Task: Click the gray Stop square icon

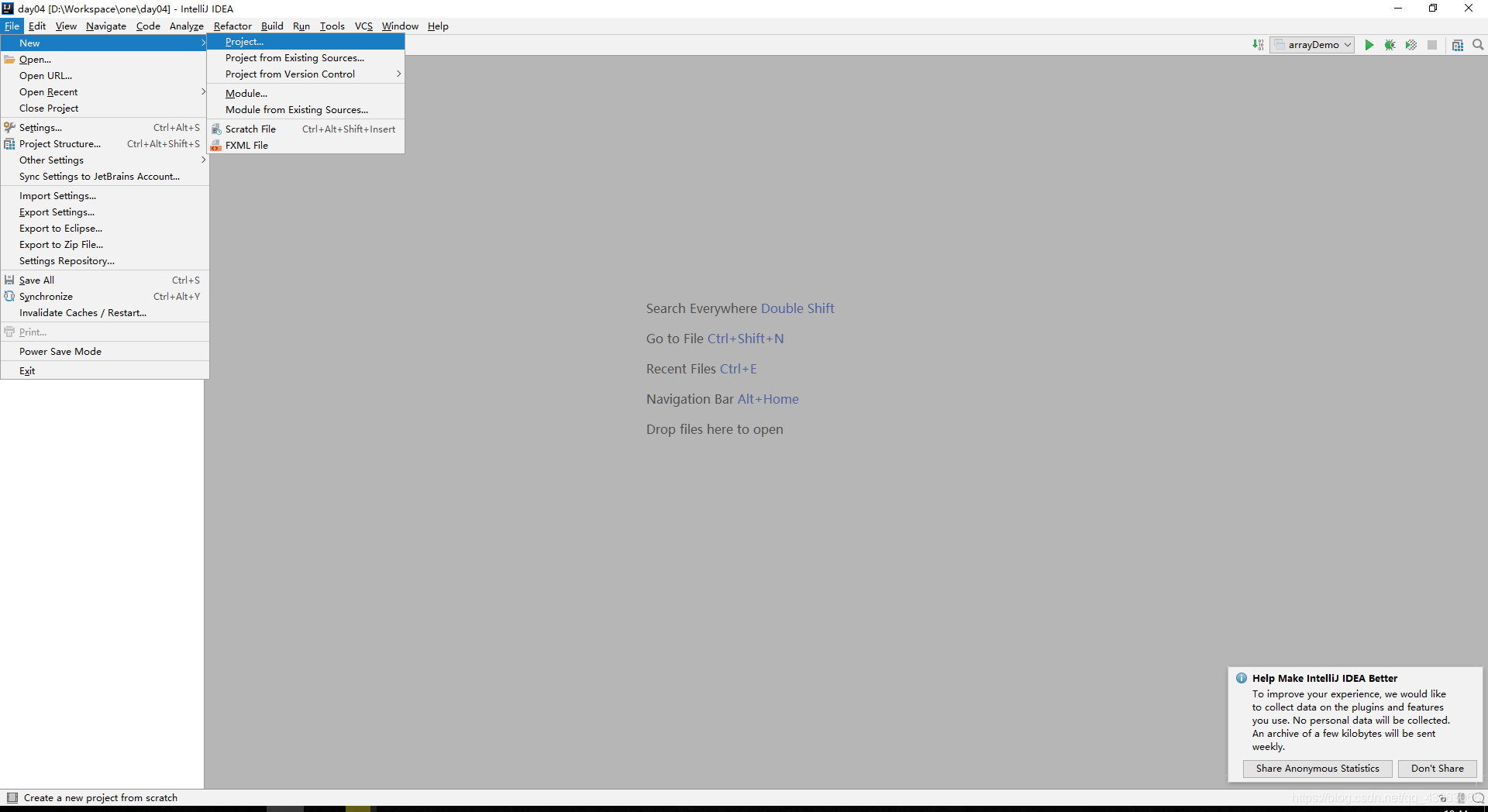Action: (1432, 45)
